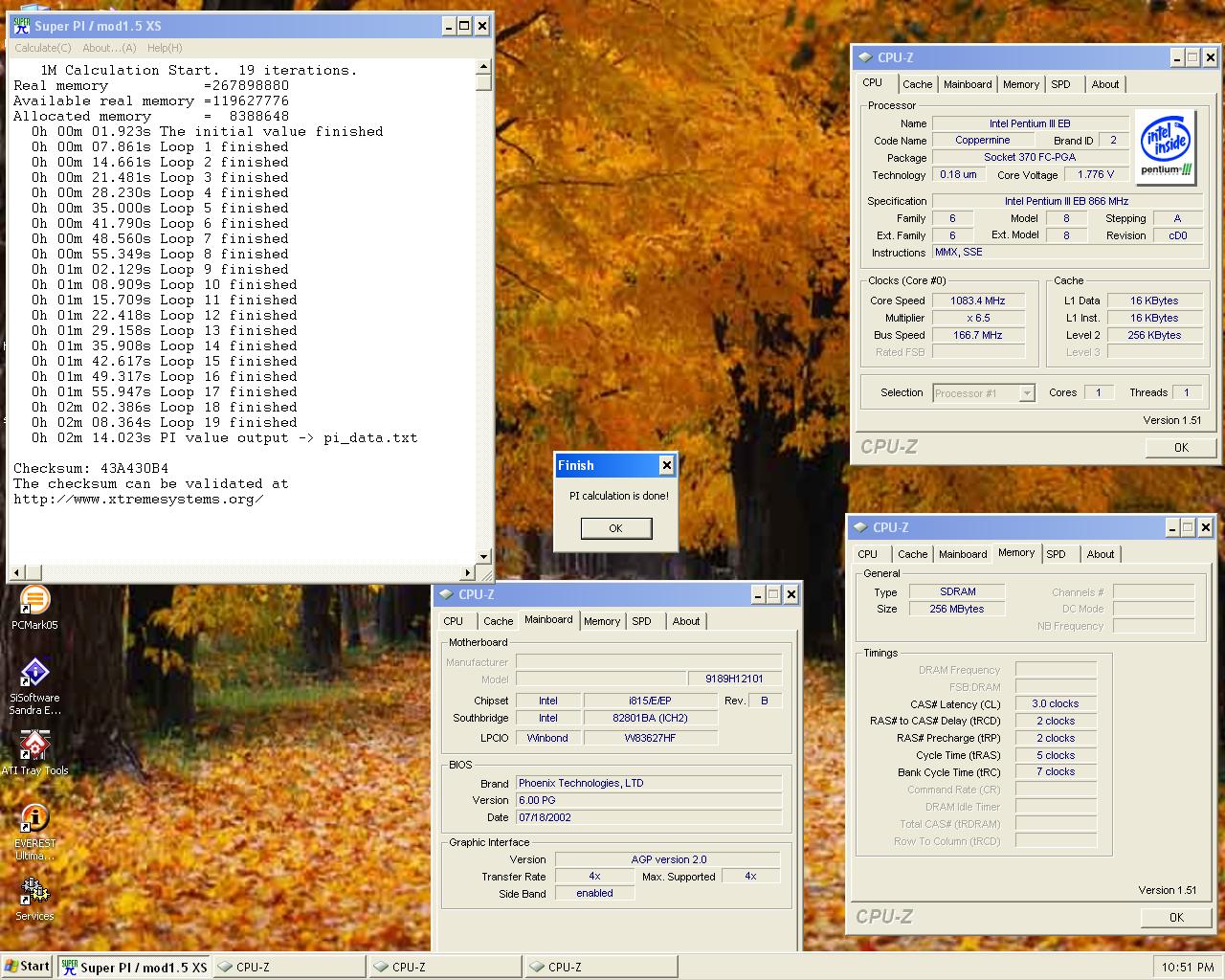Open the About...(A) menu in Super PI
This screenshot has width=1225, height=980.
pyautogui.click(x=109, y=48)
